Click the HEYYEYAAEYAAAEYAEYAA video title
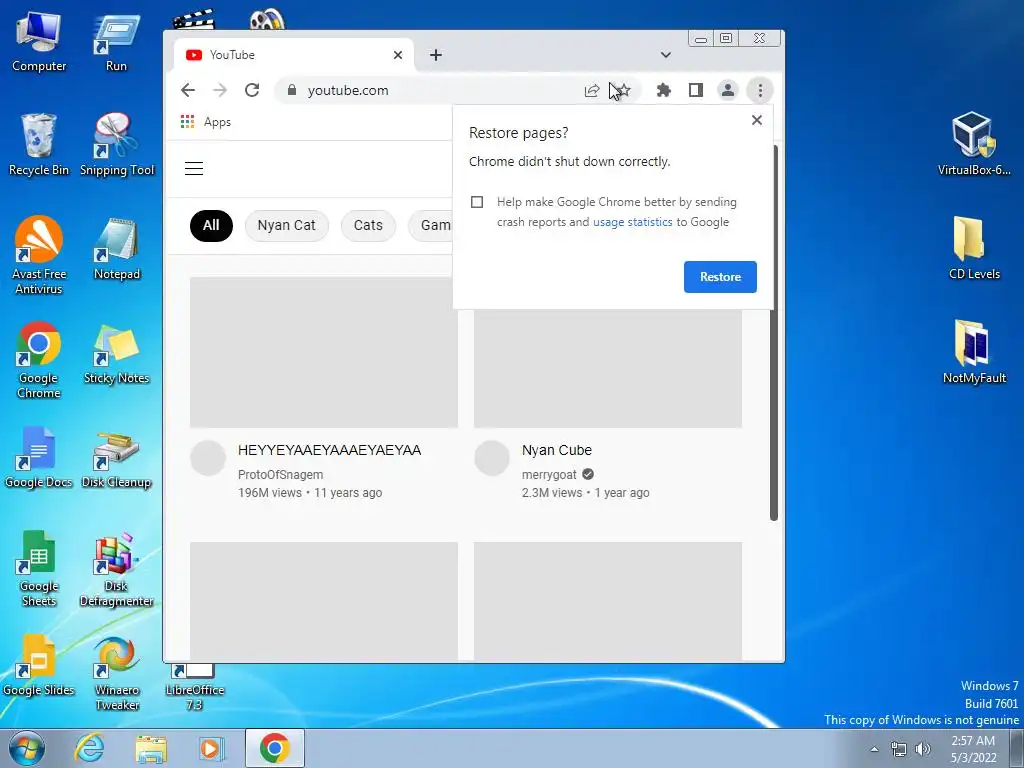The height and width of the screenshot is (768, 1024). point(329,450)
